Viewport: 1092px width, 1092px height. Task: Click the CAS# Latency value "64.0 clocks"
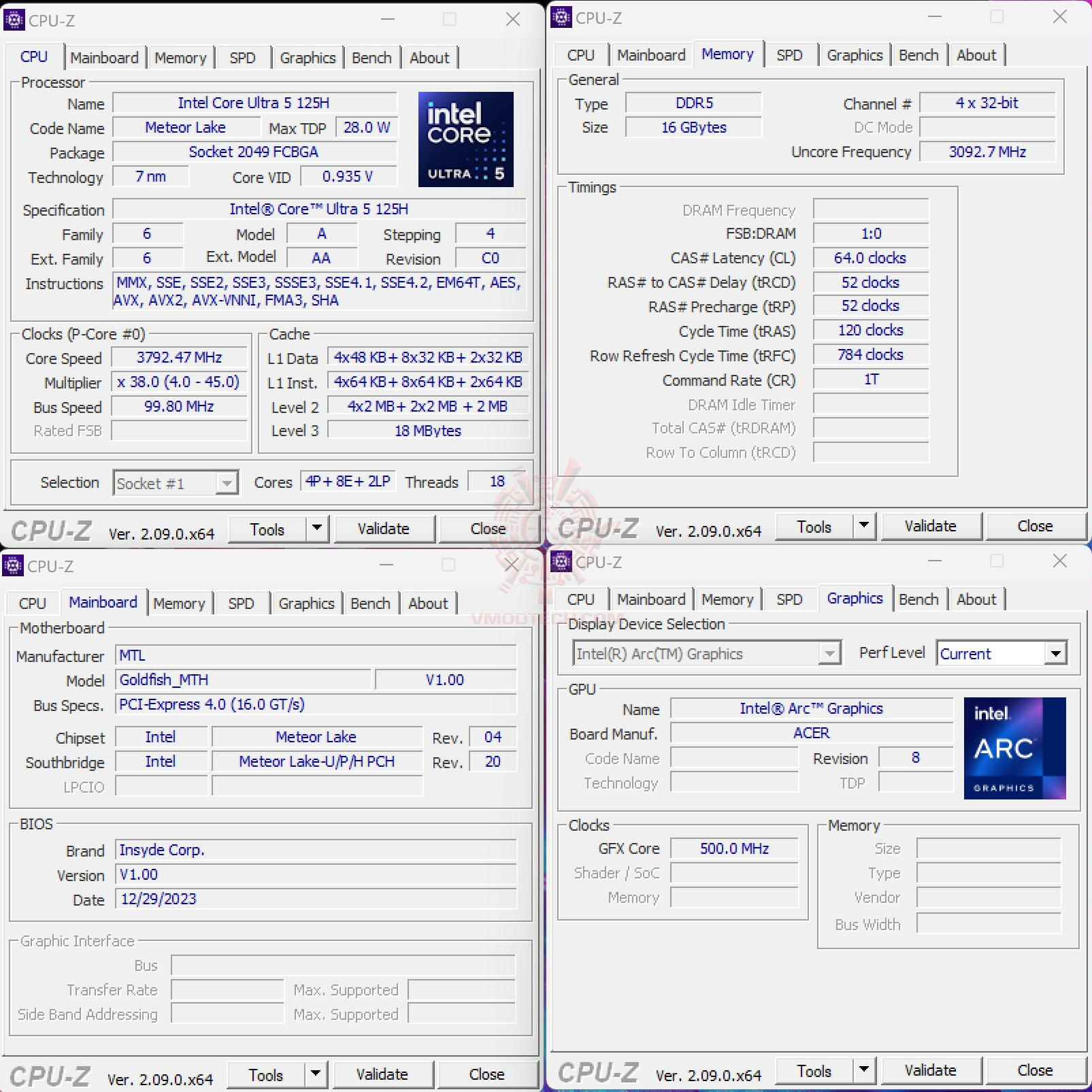[x=871, y=258]
